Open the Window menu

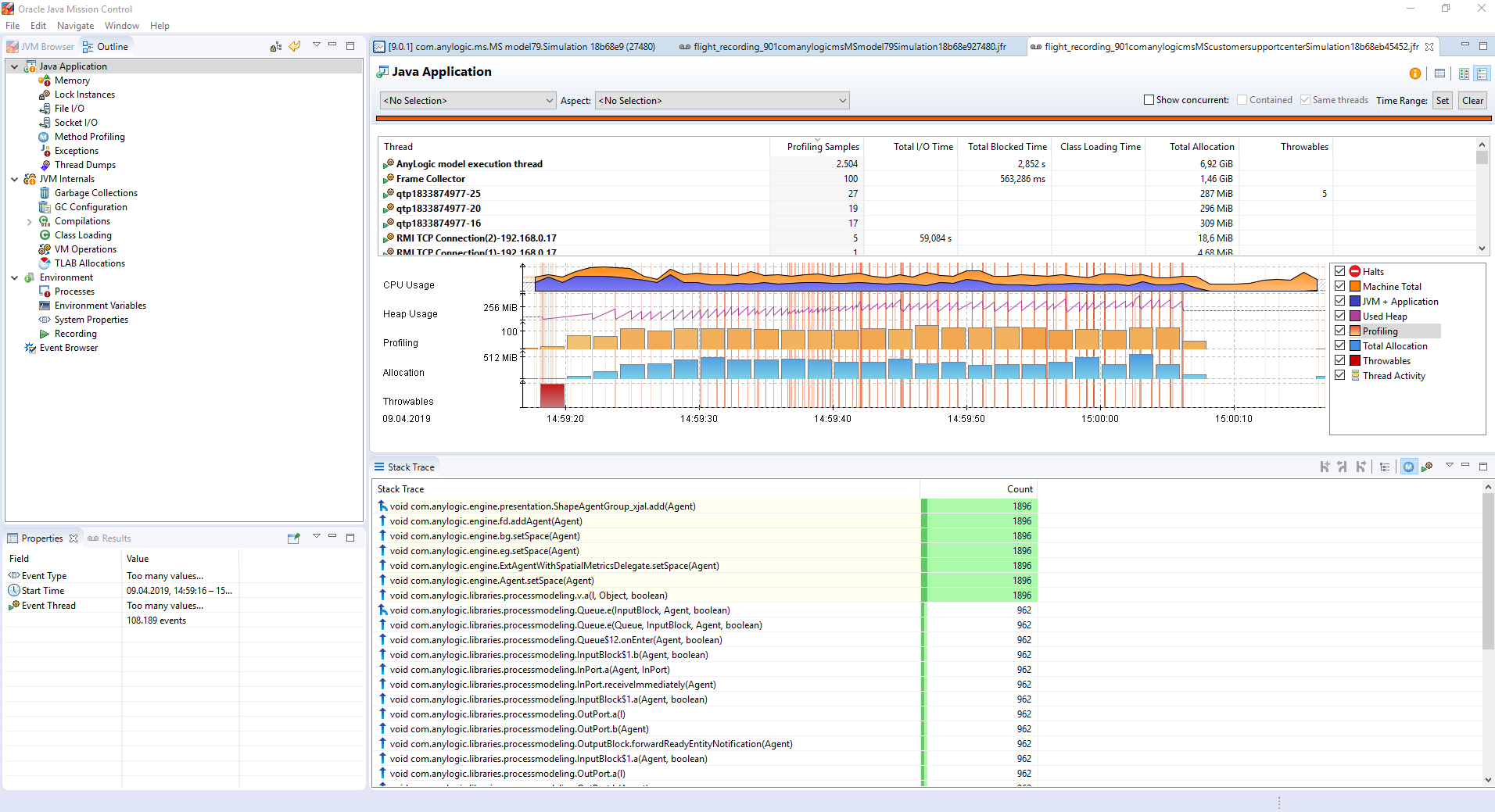[122, 26]
